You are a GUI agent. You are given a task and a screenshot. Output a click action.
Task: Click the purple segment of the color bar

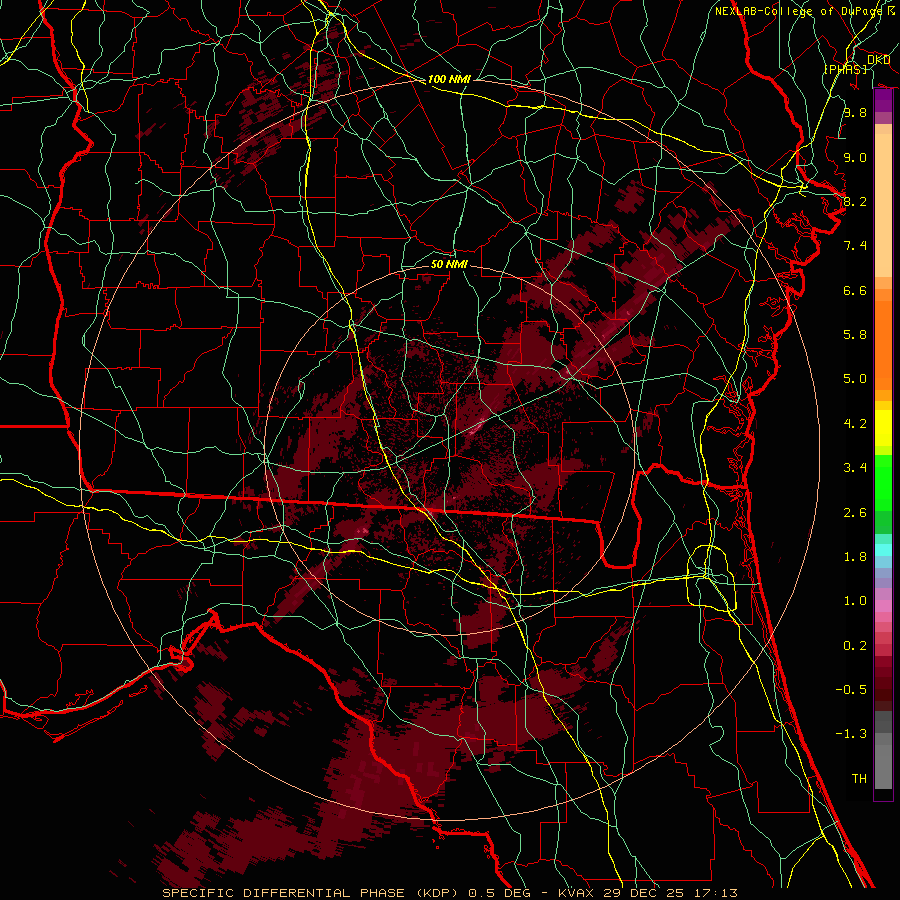(x=883, y=101)
